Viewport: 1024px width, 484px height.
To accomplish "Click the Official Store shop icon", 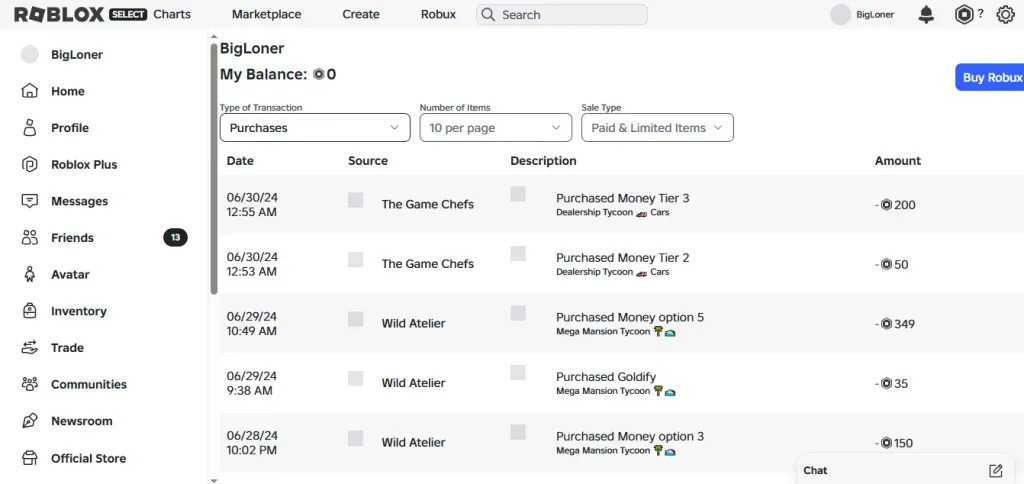I will (29, 458).
